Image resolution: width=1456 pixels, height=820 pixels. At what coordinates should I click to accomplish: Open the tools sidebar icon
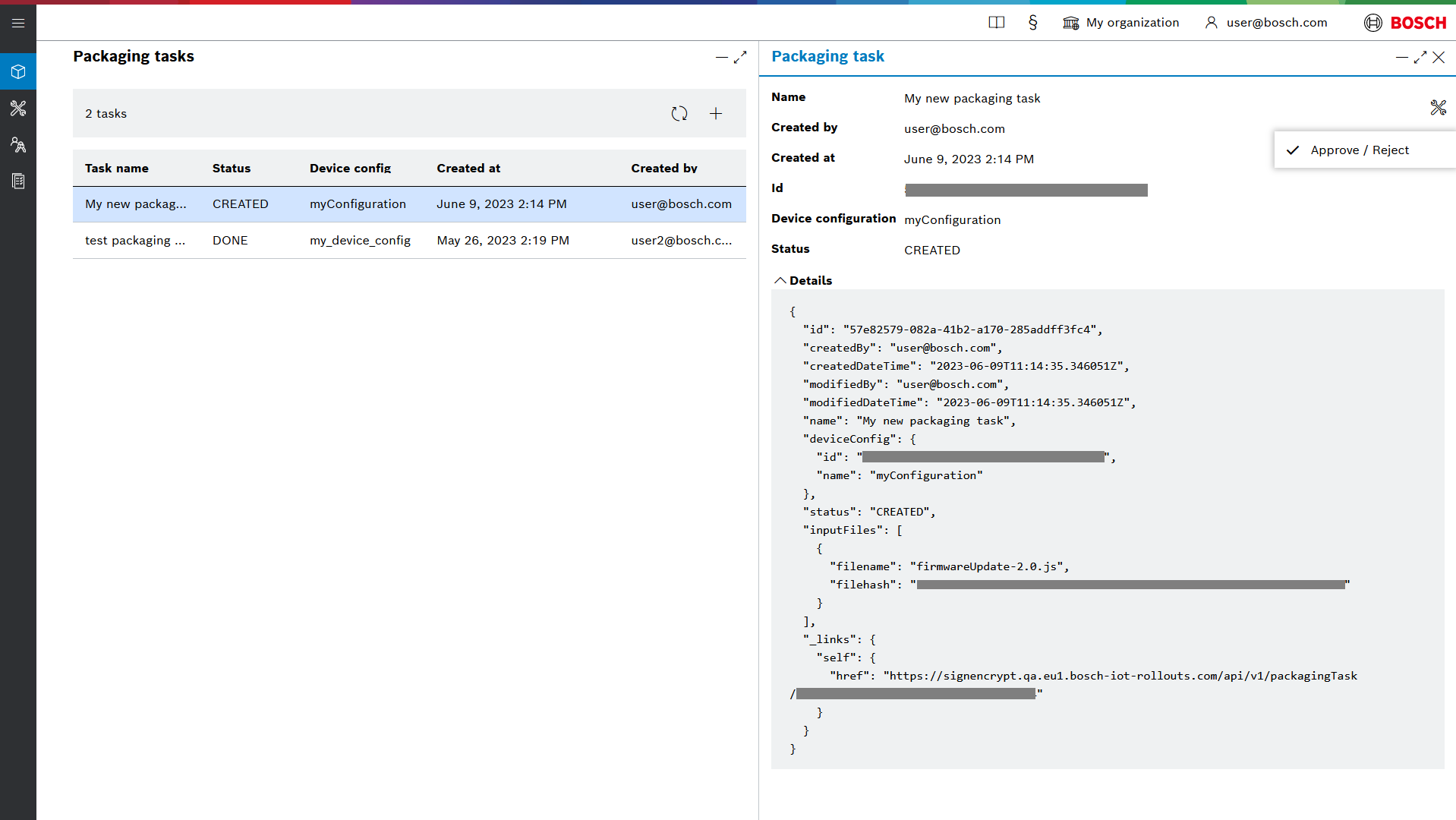pos(18,109)
